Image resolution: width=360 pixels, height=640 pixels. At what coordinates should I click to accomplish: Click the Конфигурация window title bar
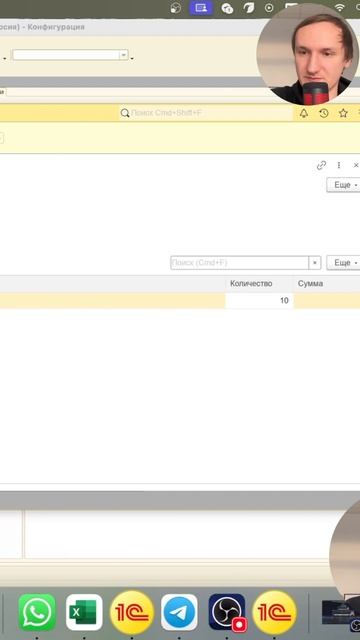129,27
